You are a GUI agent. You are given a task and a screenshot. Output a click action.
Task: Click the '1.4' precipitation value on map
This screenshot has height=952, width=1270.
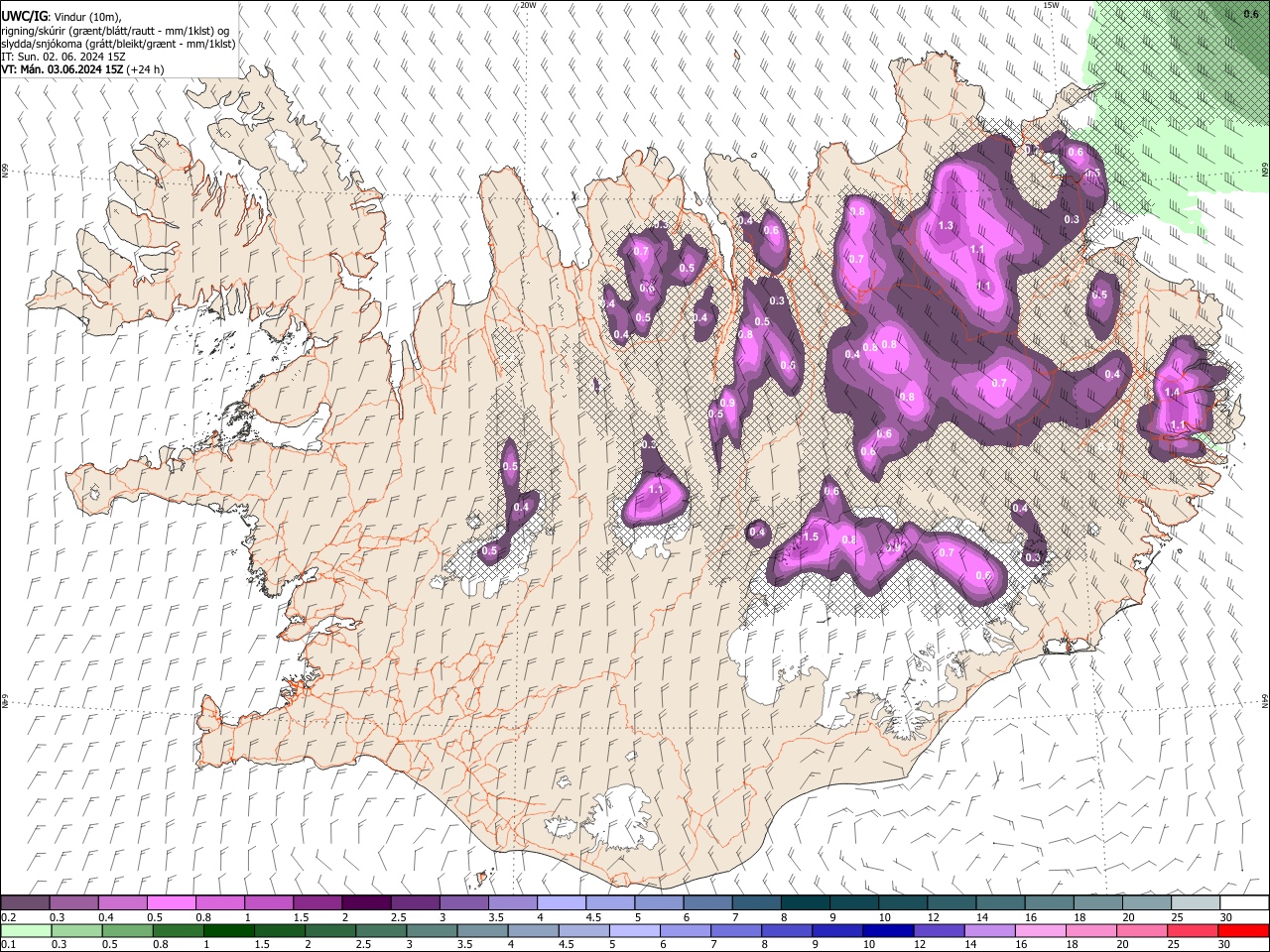tap(1172, 392)
